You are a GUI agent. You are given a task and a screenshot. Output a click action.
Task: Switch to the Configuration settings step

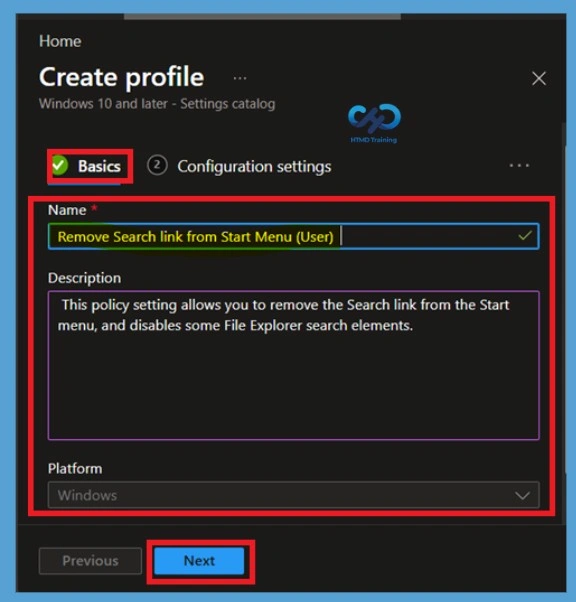(239, 166)
